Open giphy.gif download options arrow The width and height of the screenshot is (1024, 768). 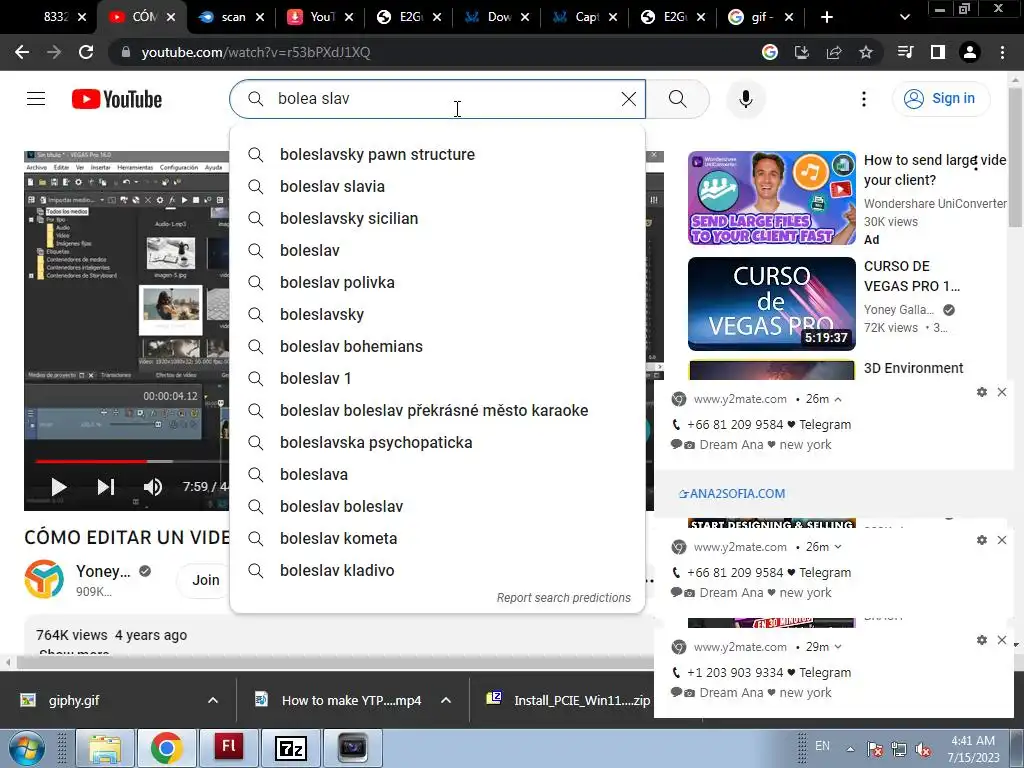click(x=213, y=700)
